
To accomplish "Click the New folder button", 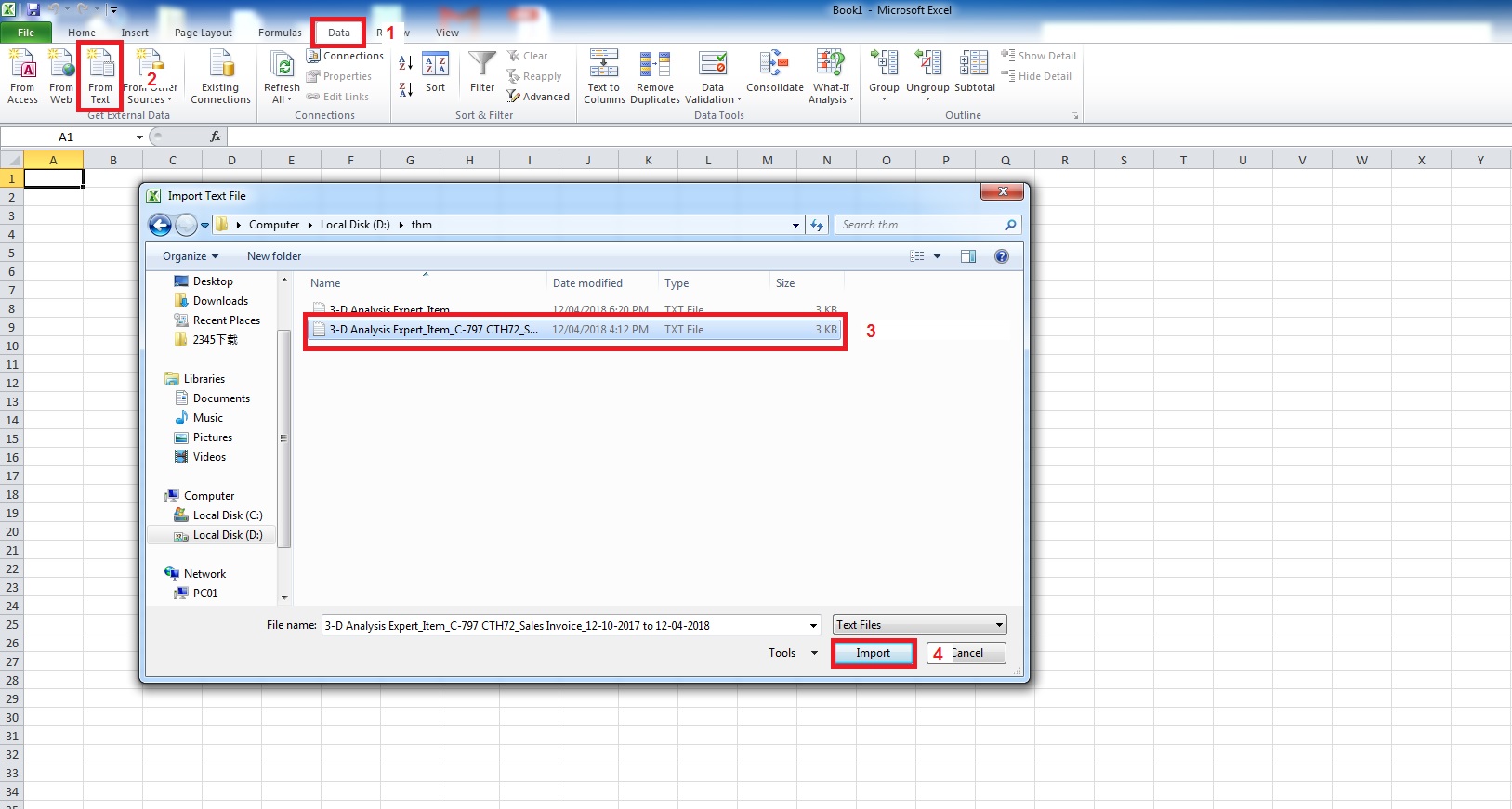I will (x=274, y=256).
